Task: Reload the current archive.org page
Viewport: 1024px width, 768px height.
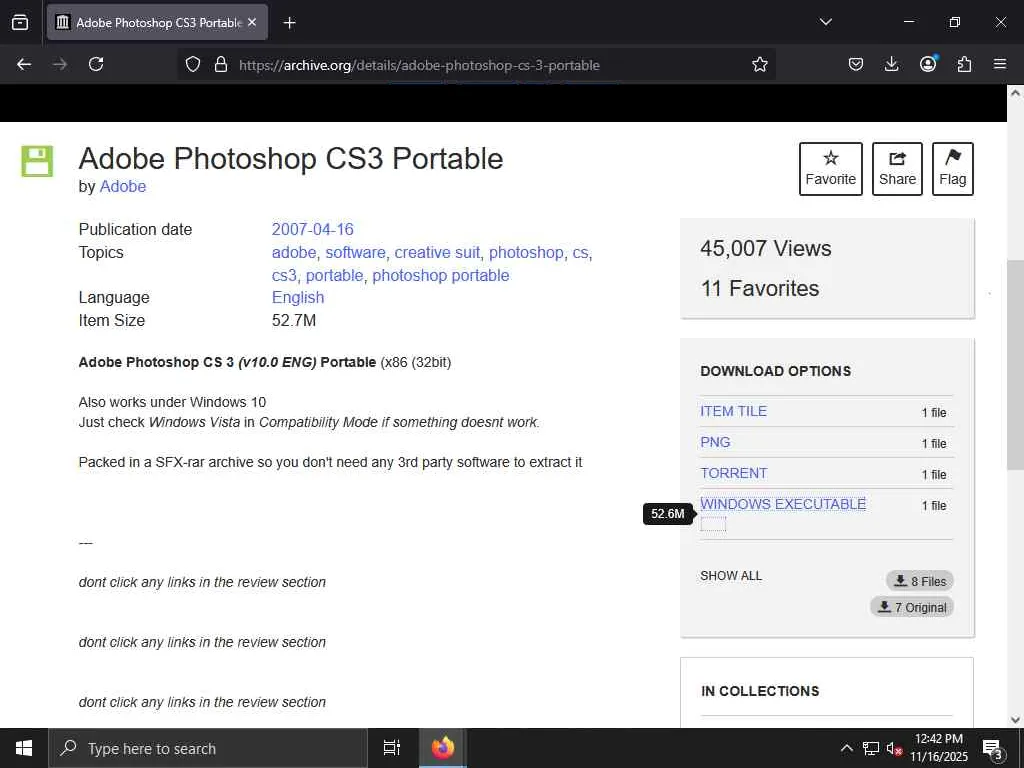Action: (96, 64)
